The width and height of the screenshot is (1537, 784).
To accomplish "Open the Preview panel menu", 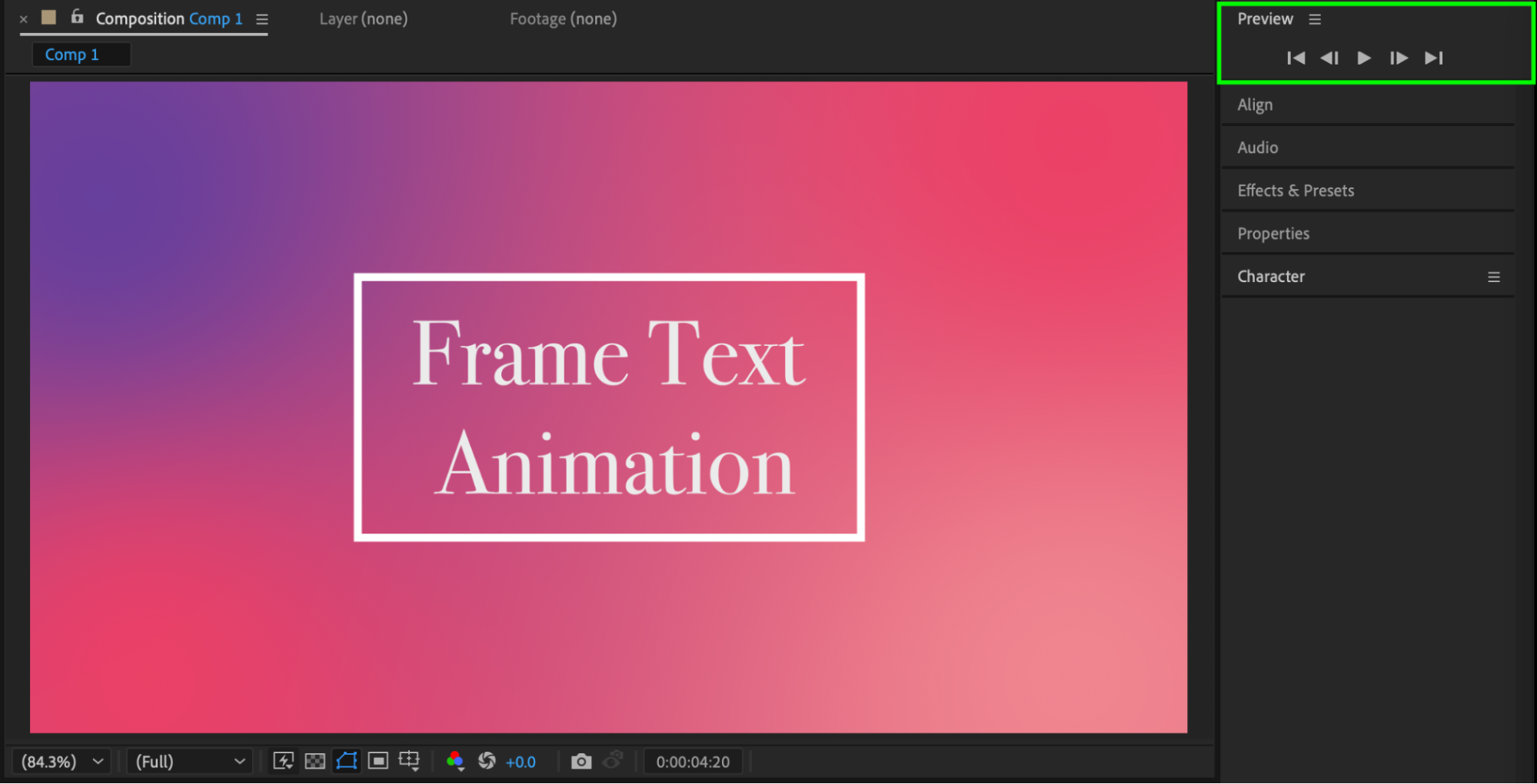I will pos(1315,19).
